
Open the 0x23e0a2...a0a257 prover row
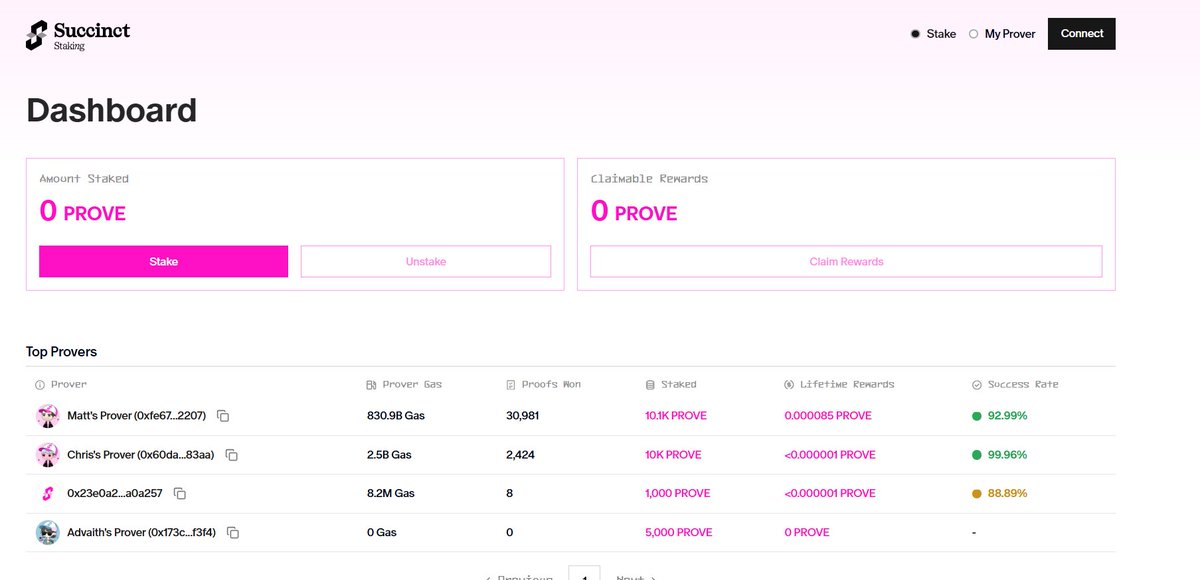click(571, 494)
